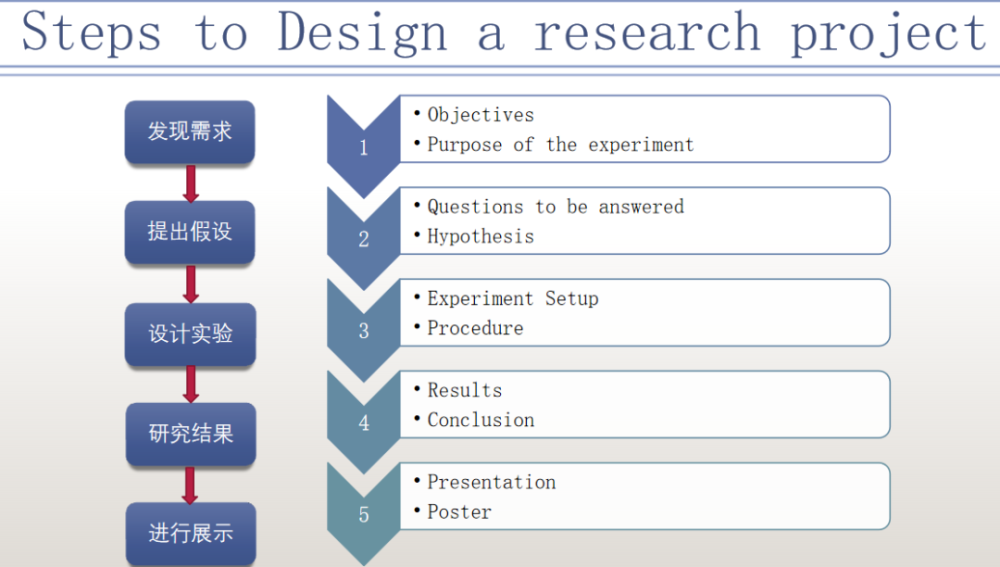Click the chevron numbered 3
Image resolution: width=1000 pixels, height=567 pixels.
364,331
